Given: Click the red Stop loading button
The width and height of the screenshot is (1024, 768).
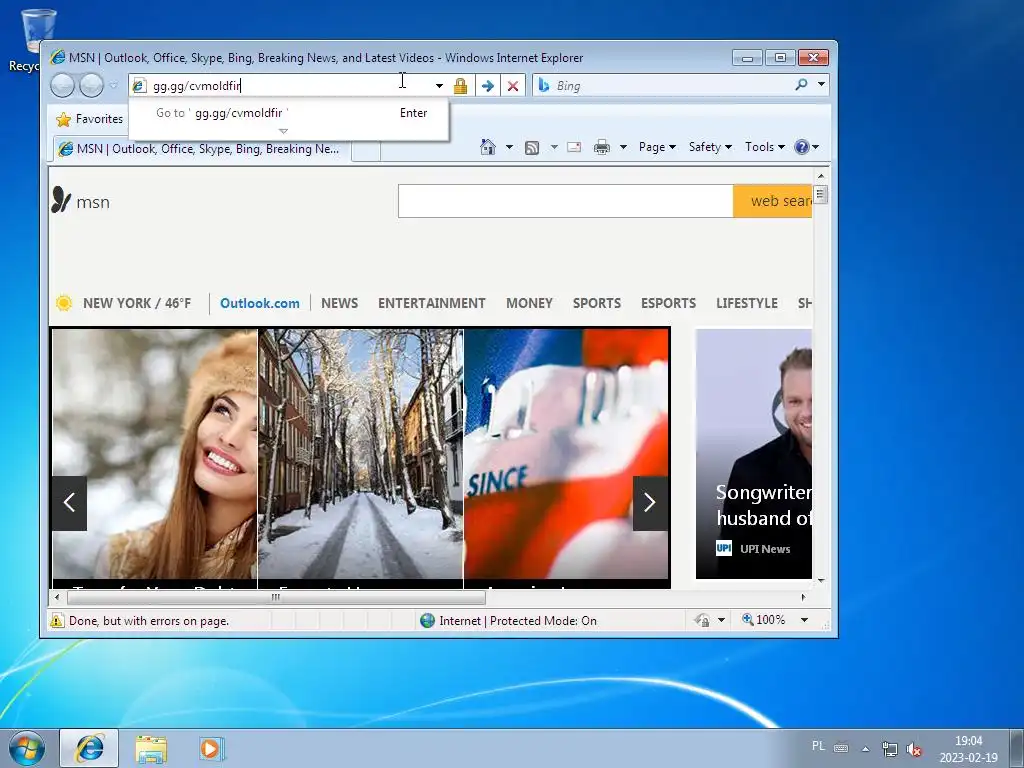Looking at the screenshot, I should [x=513, y=86].
